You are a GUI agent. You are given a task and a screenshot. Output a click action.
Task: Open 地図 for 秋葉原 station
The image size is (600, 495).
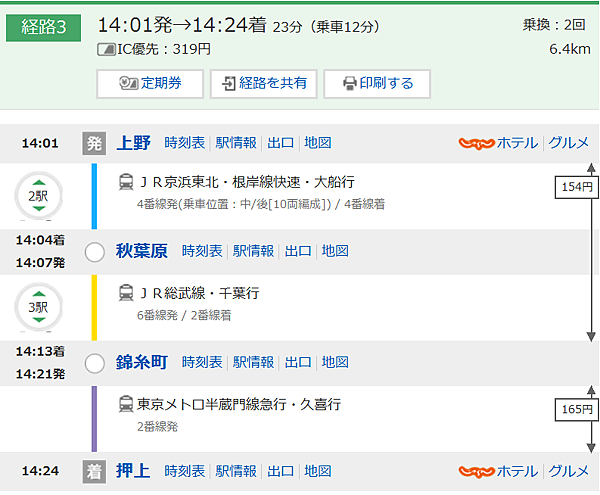tap(335, 251)
